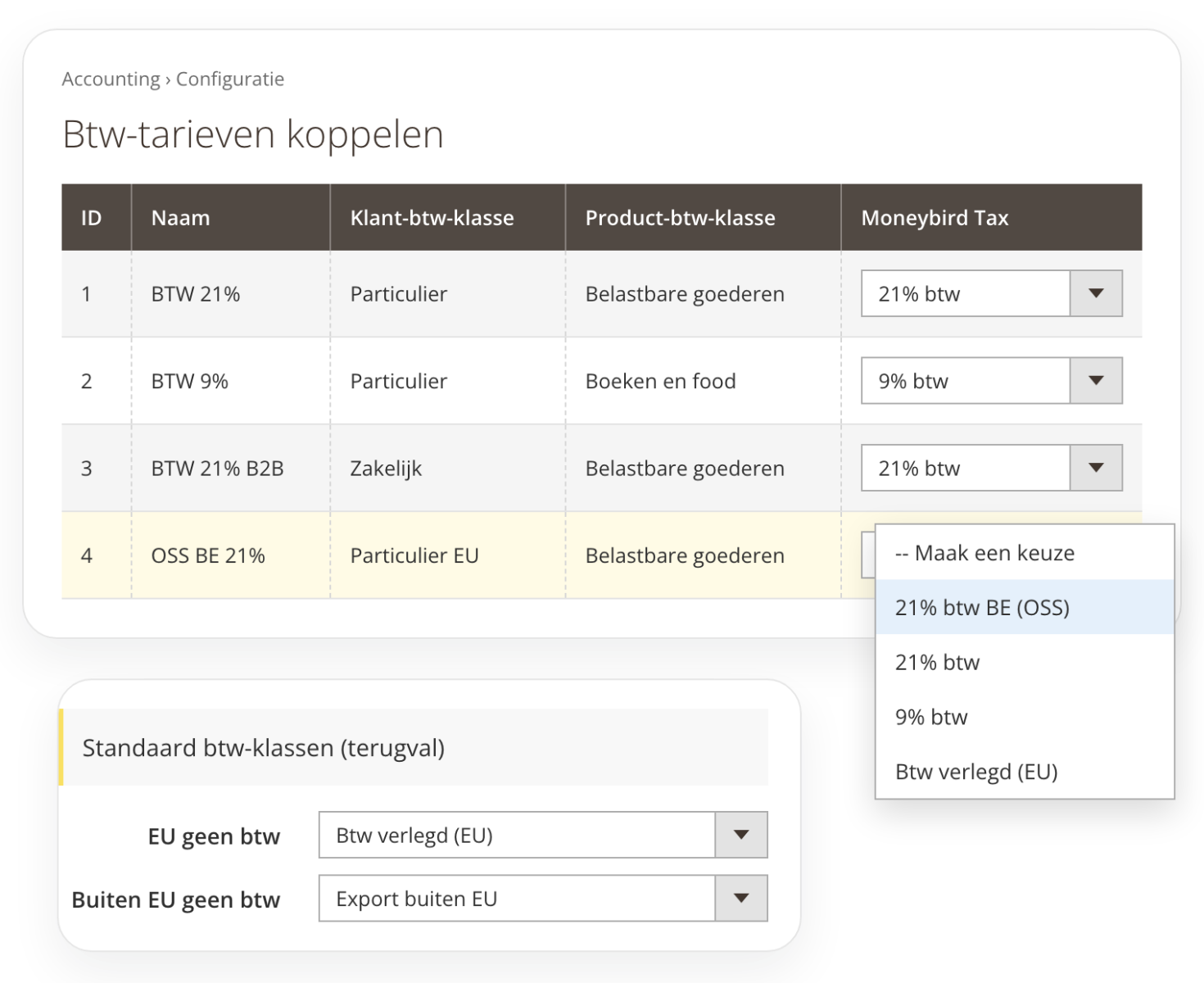Click the 'Buiten EU geen btw' field label
Image resolution: width=1204 pixels, height=983 pixels.
pyautogui.click(x=176, y=899)
